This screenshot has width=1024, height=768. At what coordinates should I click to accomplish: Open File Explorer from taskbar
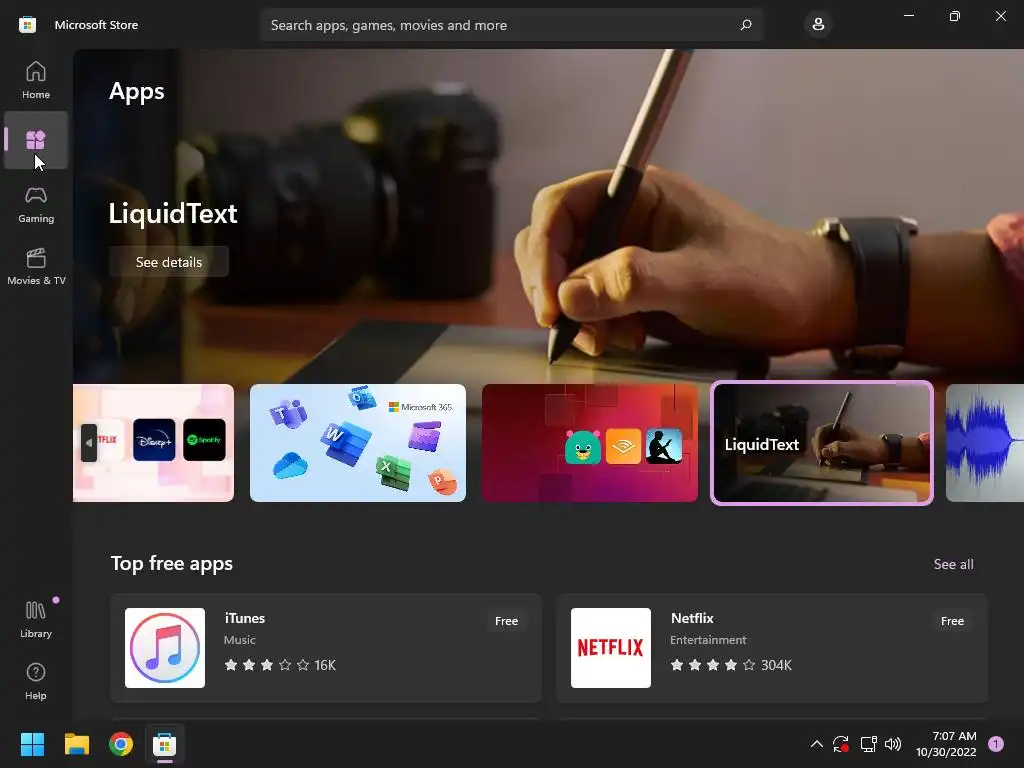click(76, 744)
